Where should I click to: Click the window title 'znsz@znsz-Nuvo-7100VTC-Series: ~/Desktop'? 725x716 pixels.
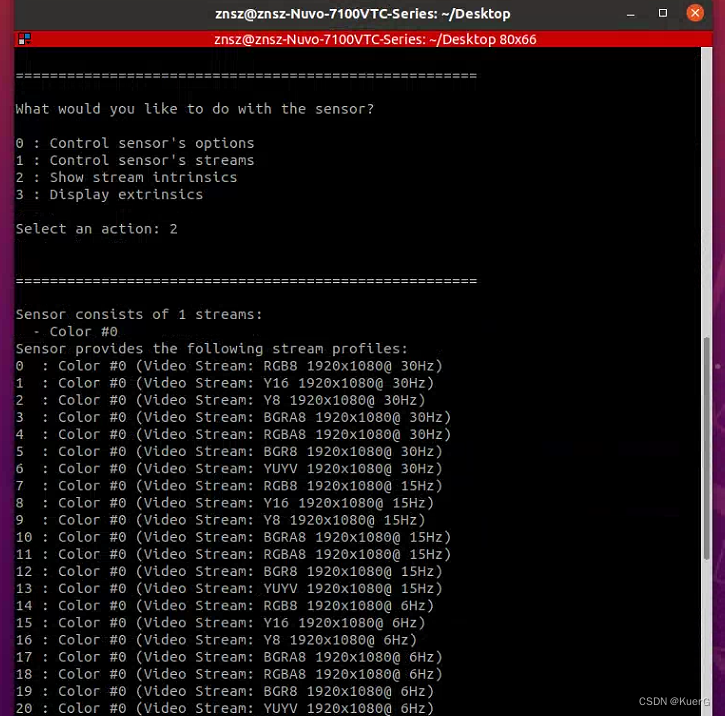tap(362, 14)
